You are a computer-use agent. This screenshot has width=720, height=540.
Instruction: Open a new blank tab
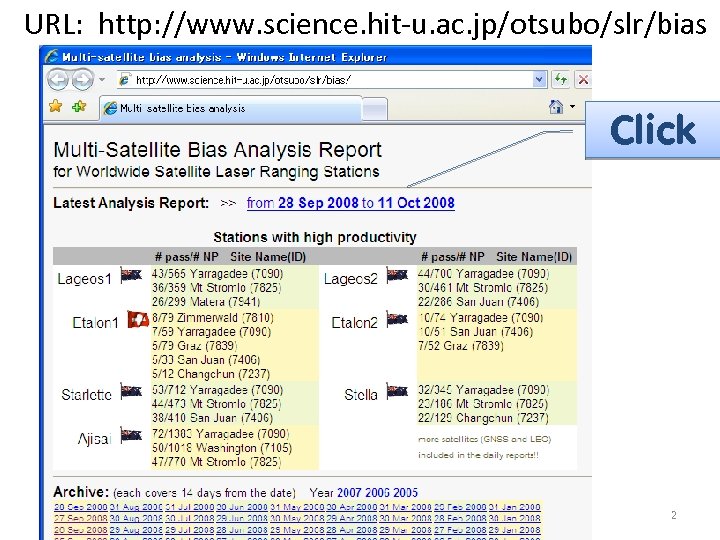tap(375, 109)
